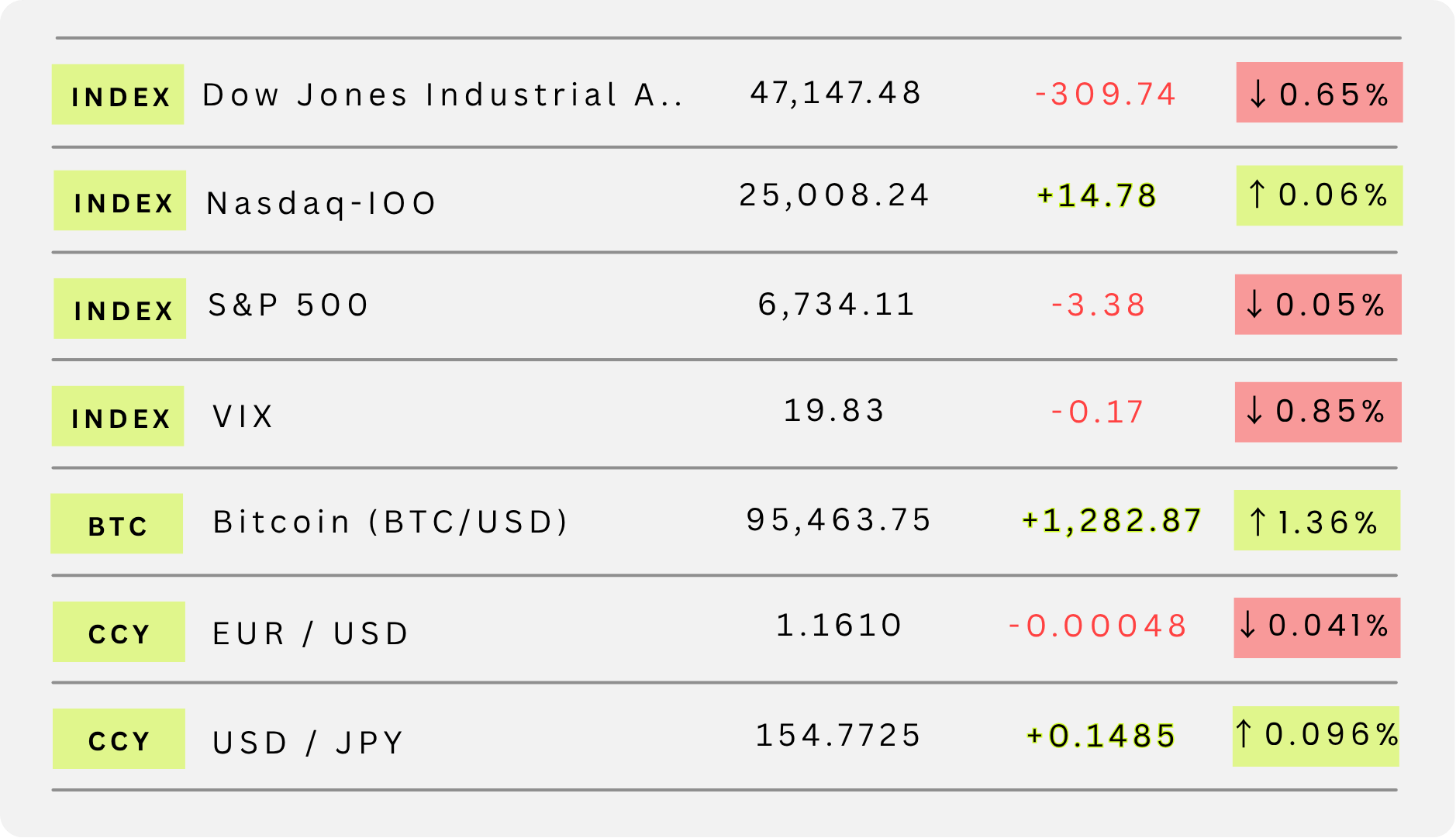Click the VIX INDEX badge
The width and height of the screenshot is (1456, 838).
point(118,416)
